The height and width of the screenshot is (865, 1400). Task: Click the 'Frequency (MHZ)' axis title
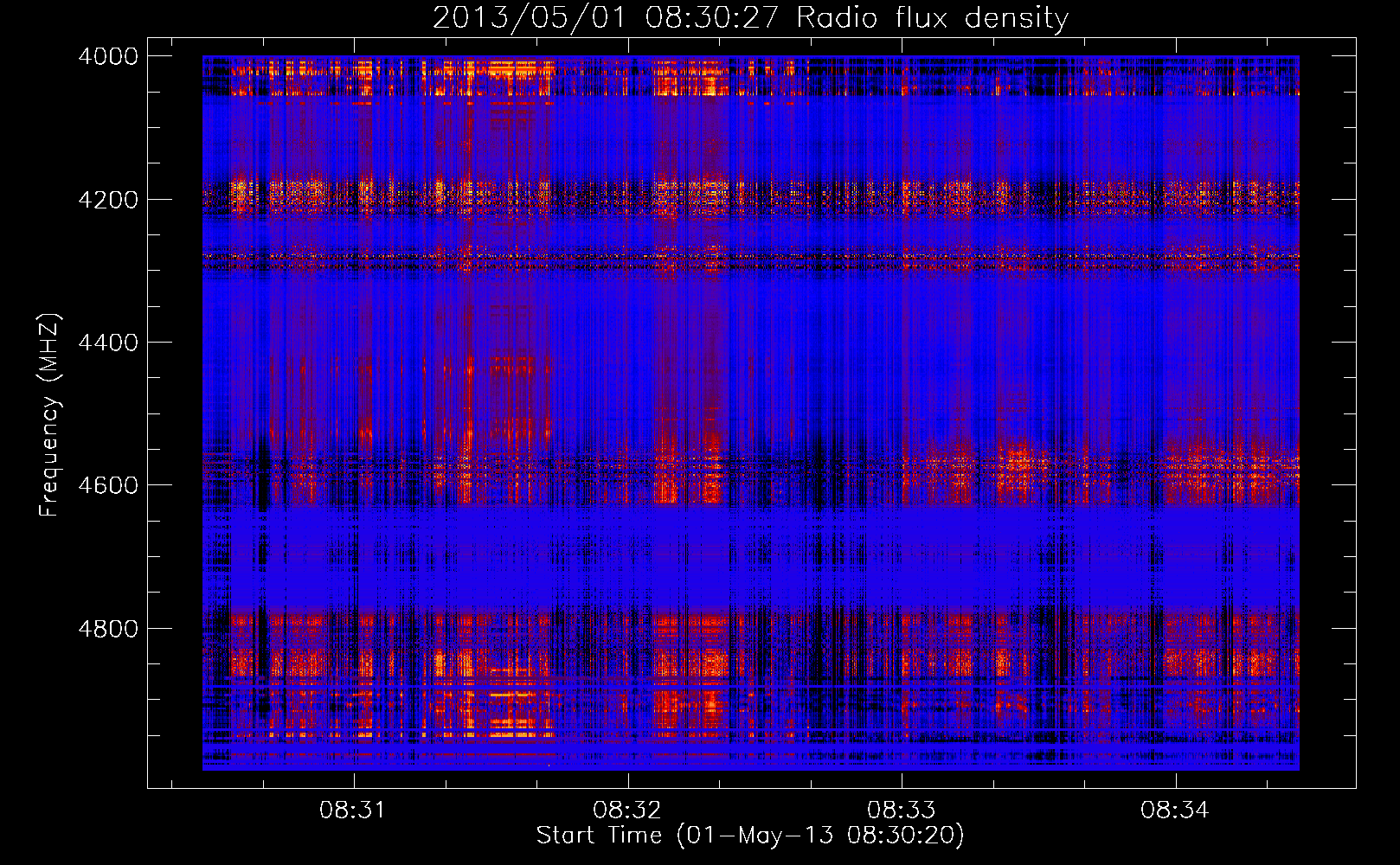click(x=50, y=415)
